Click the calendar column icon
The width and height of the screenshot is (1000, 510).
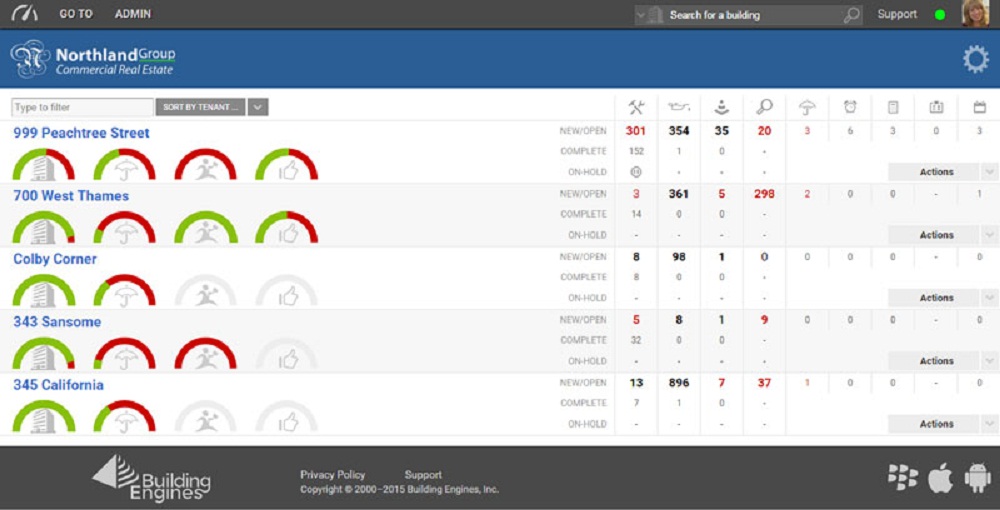(x=980, y=107)
